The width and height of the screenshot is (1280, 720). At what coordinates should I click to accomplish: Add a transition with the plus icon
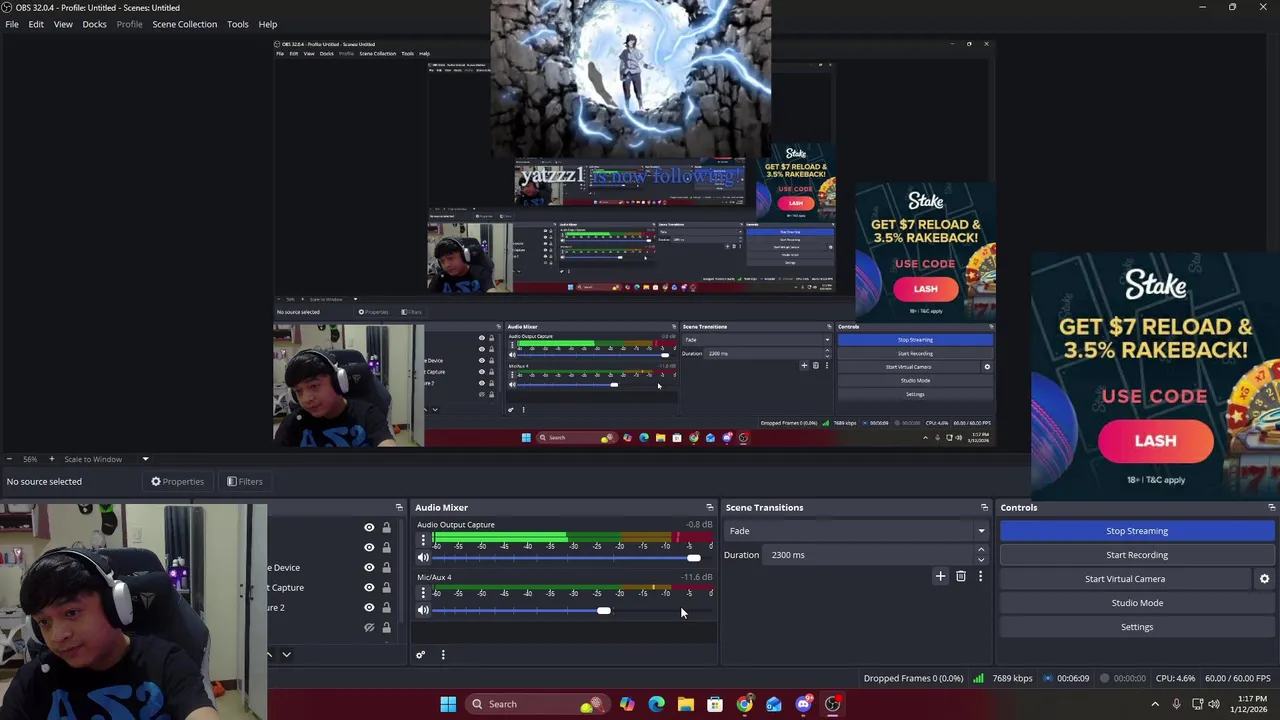pos(940,576)
